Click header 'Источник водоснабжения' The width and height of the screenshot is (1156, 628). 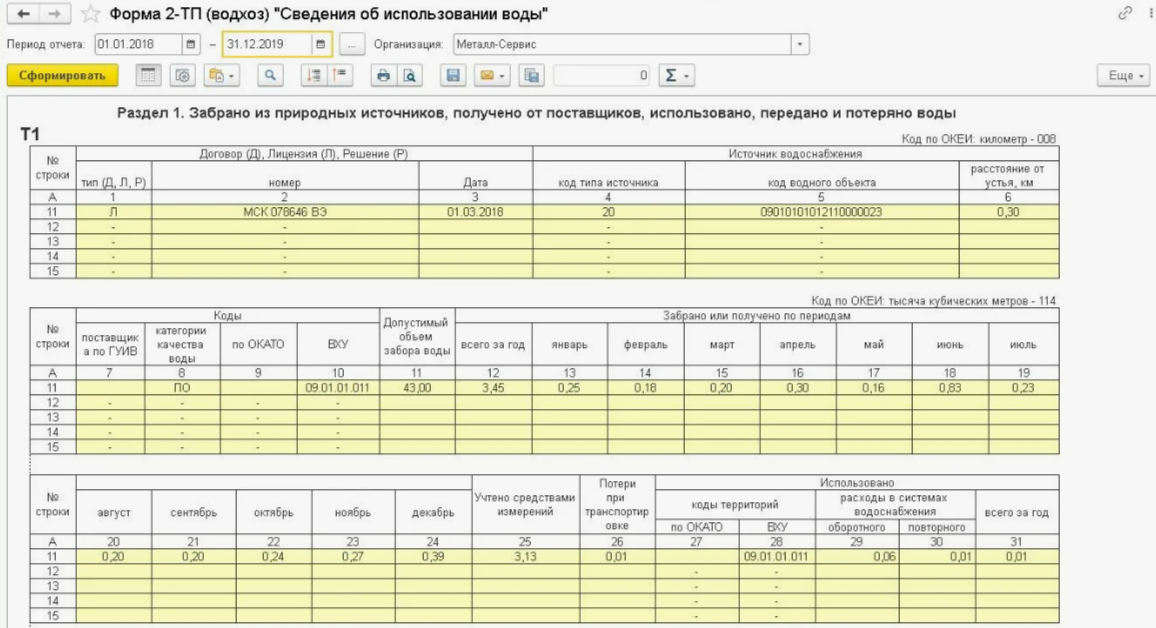(x=795, y=154)
